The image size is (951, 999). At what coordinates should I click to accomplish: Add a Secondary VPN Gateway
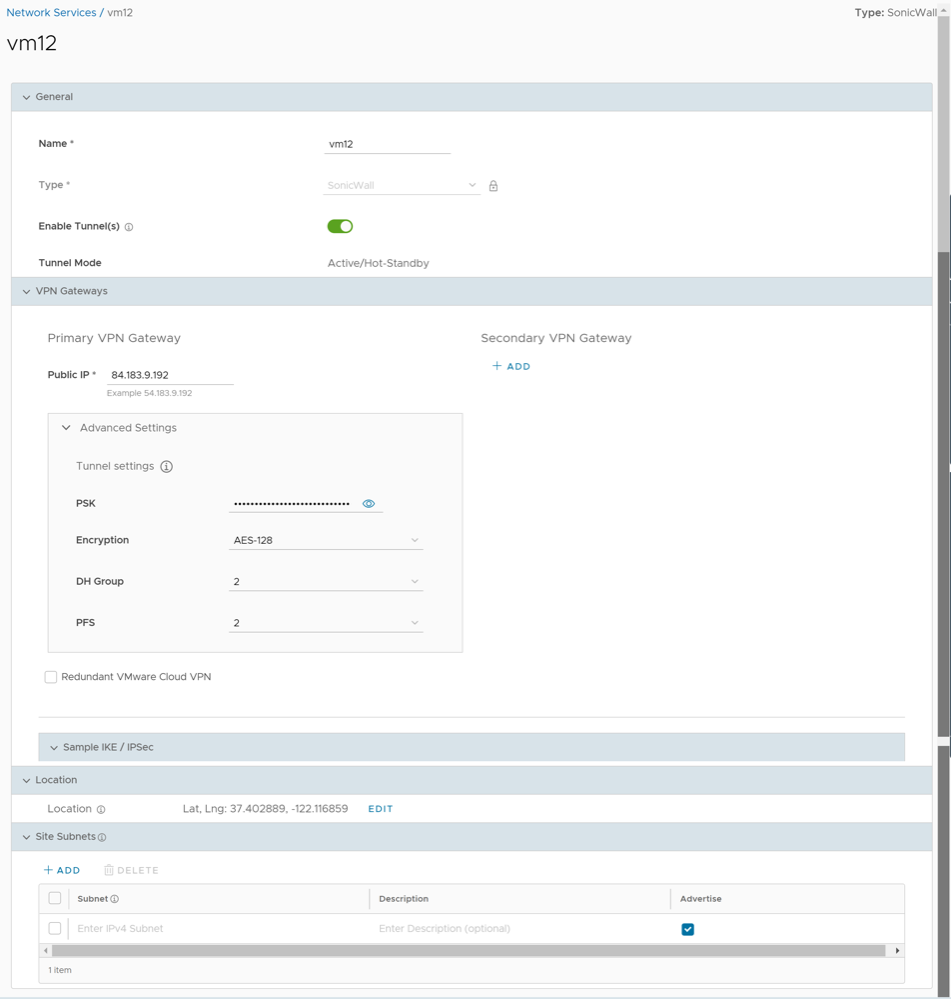pyautogui.click(x=511, y=367)
